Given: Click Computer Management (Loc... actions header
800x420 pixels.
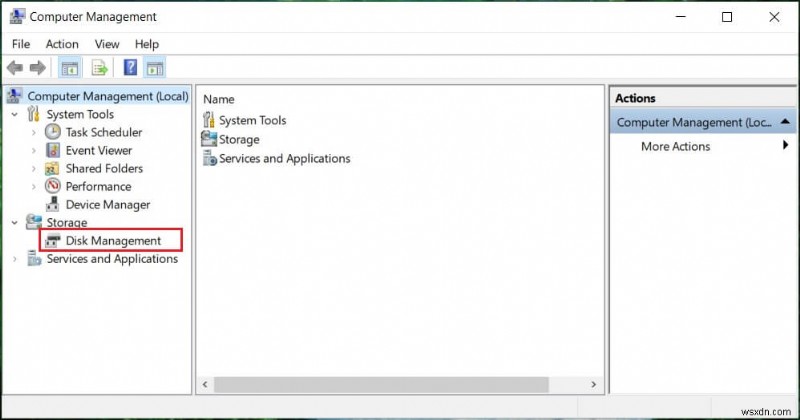Looking at the screenshot, I should (x=703, y=122).
